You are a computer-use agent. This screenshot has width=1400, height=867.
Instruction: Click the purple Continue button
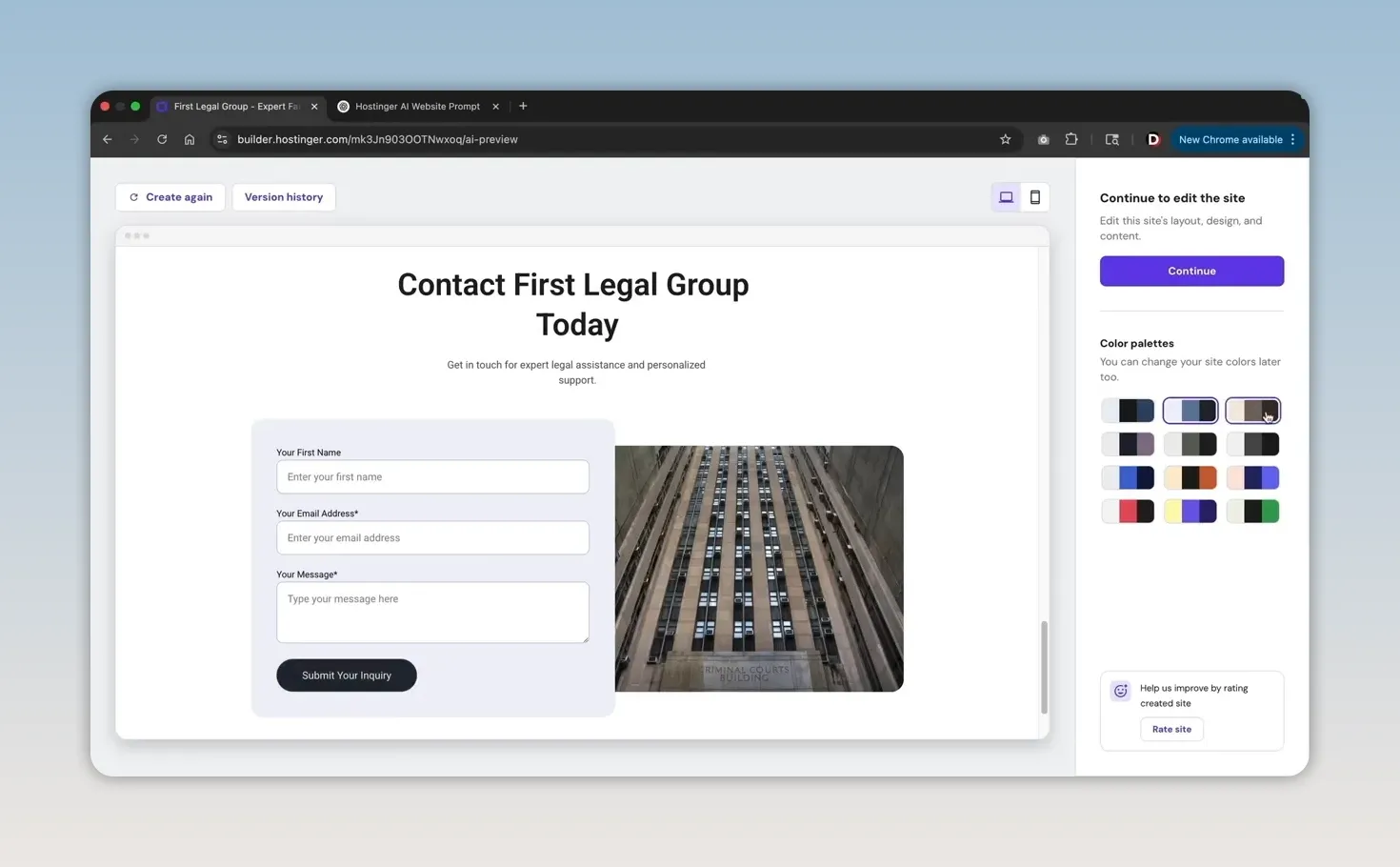tap(1191, 271)
